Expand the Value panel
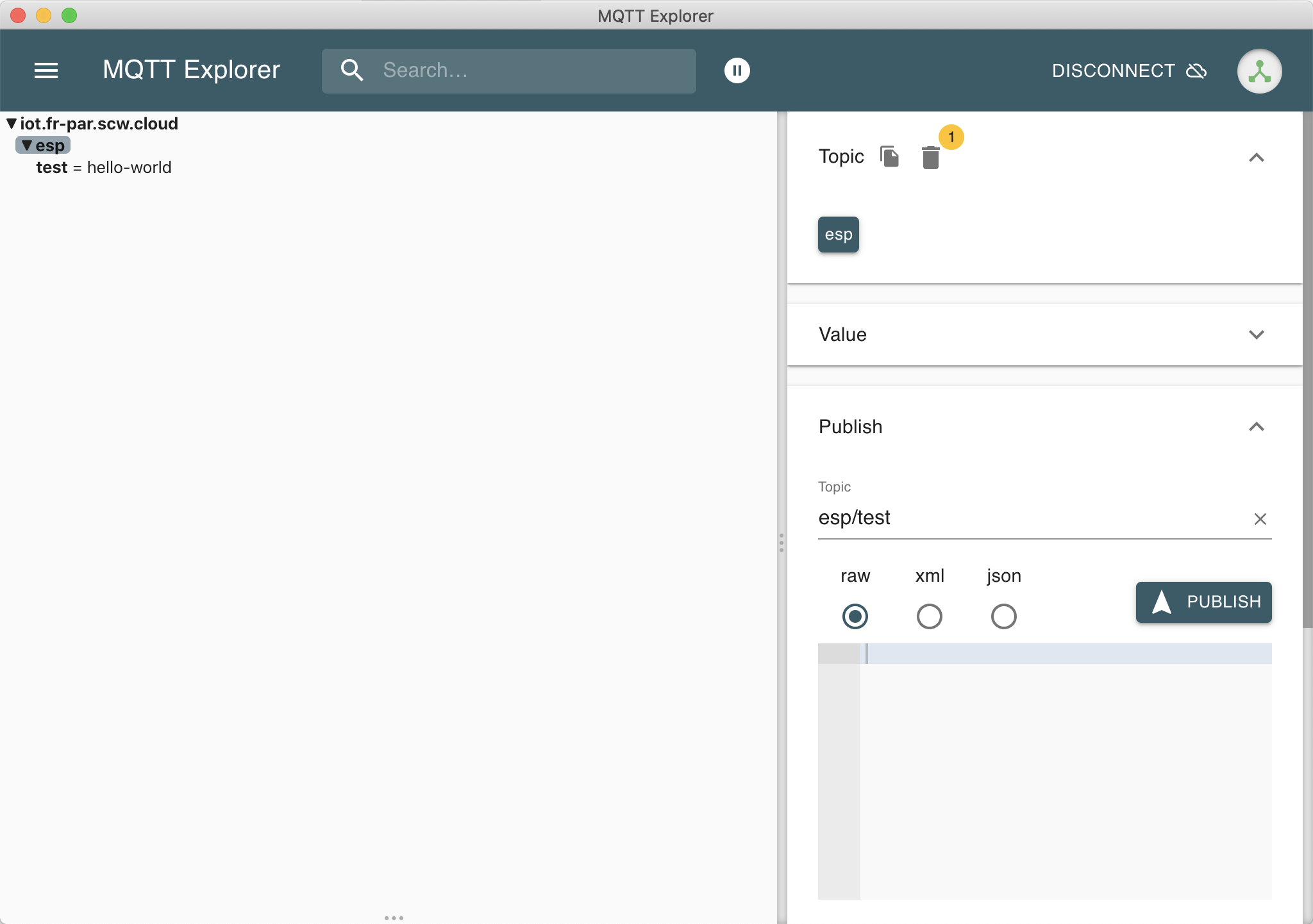 click(x=1256, y=334)
